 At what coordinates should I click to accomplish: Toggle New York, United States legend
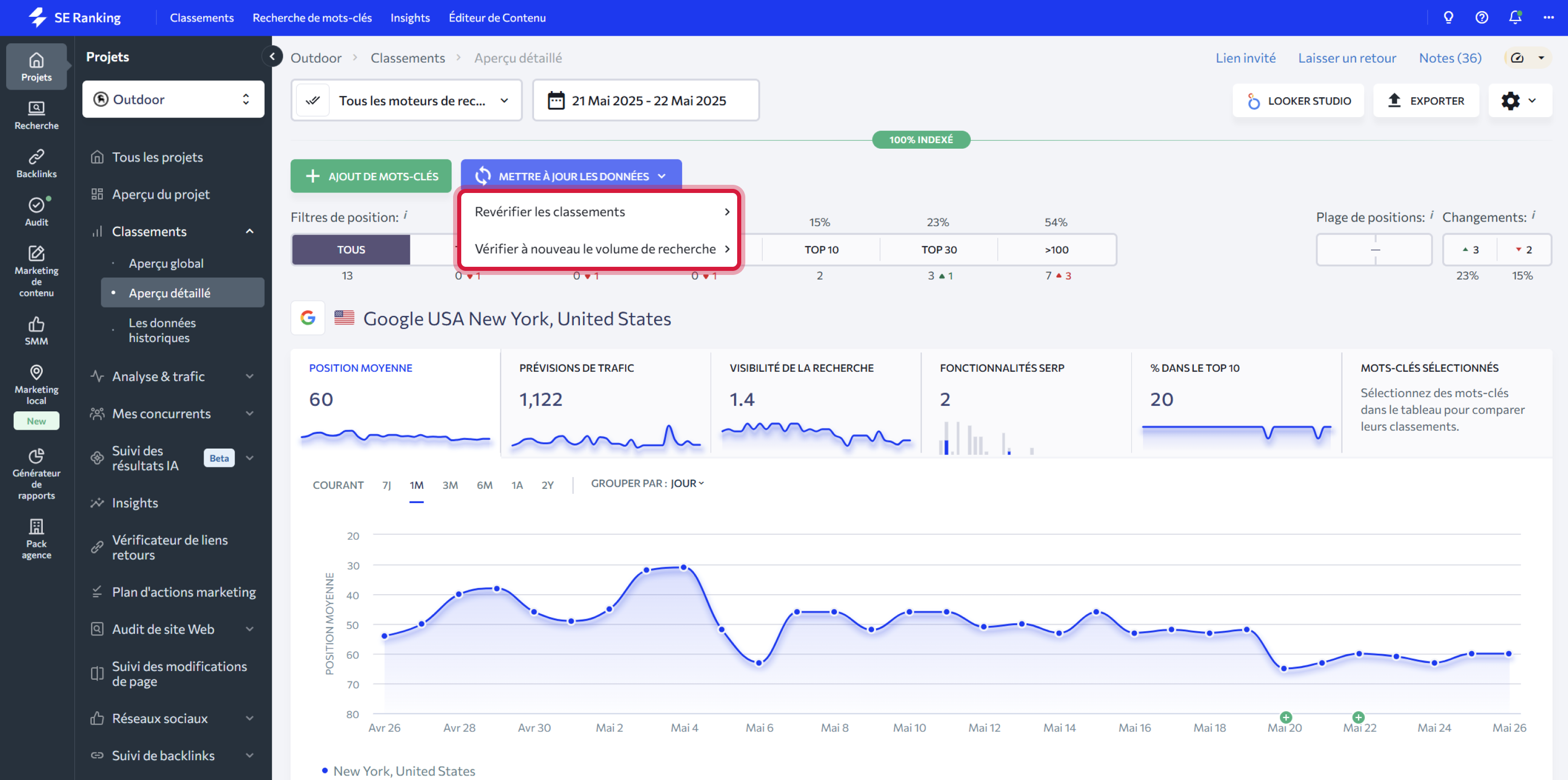tap(399, 770)
